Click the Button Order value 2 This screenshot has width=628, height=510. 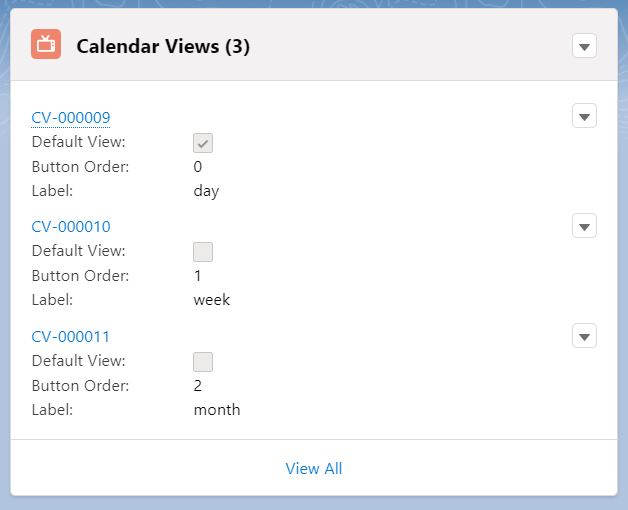pos(198,385)
